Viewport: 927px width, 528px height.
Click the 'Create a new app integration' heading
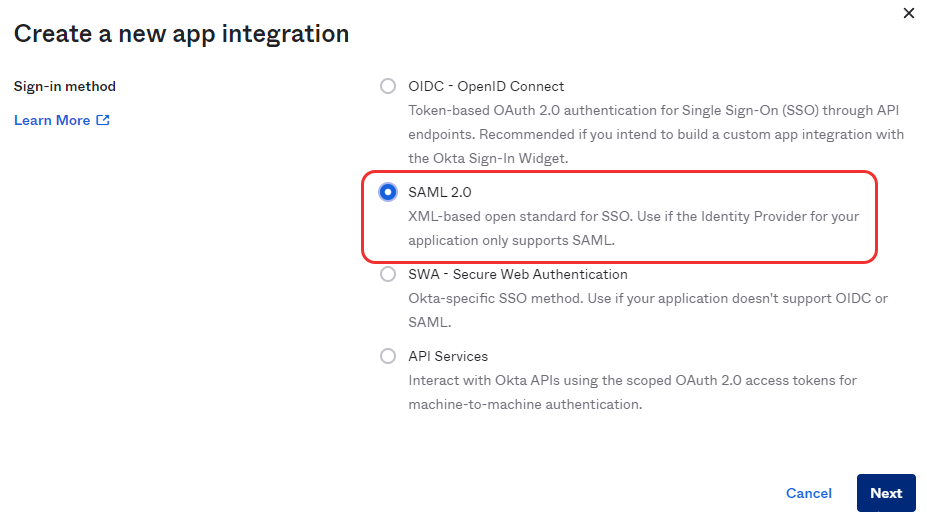click(x=181, y=34)
